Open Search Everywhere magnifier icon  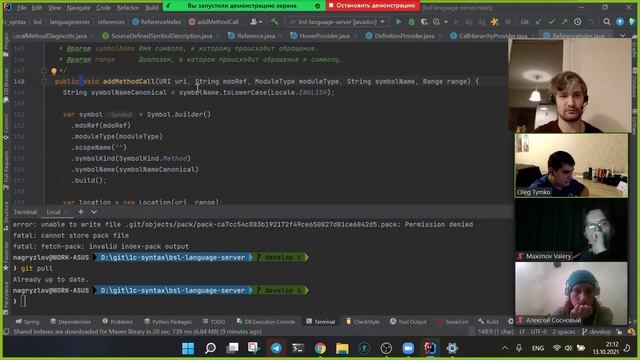(x=607, y=22)
